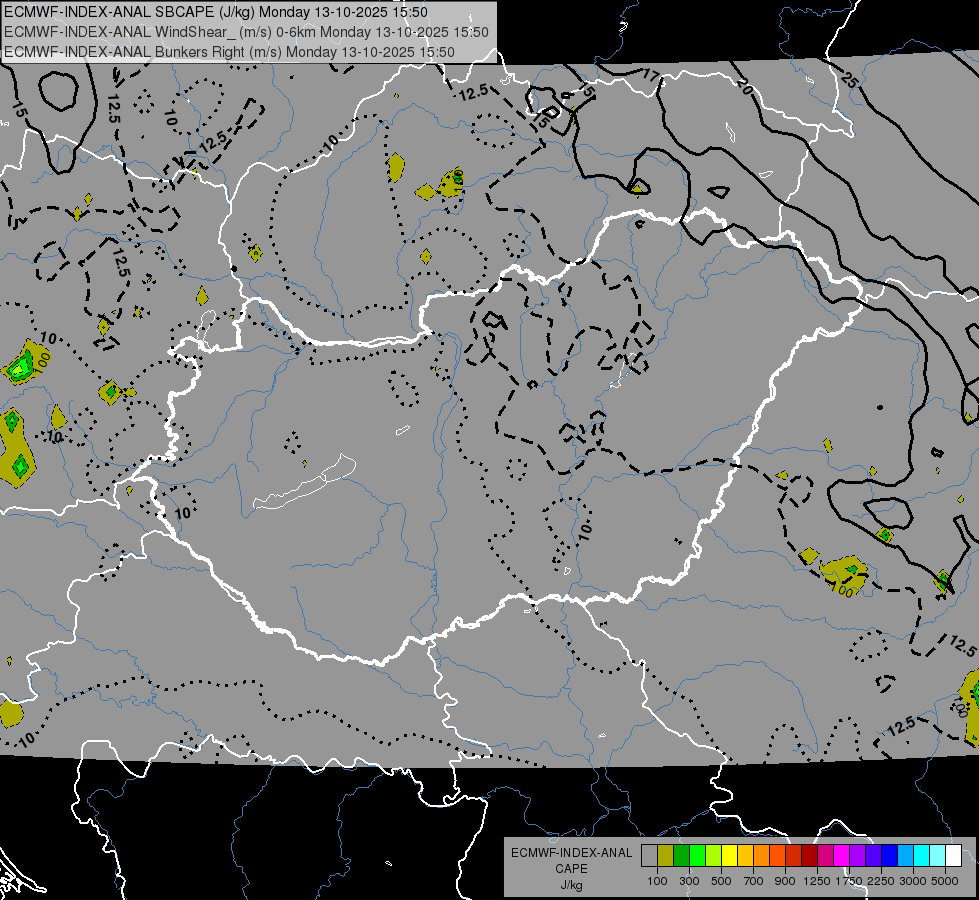Click the 17 contour label

pyautogui.click(x=651, y=76)
